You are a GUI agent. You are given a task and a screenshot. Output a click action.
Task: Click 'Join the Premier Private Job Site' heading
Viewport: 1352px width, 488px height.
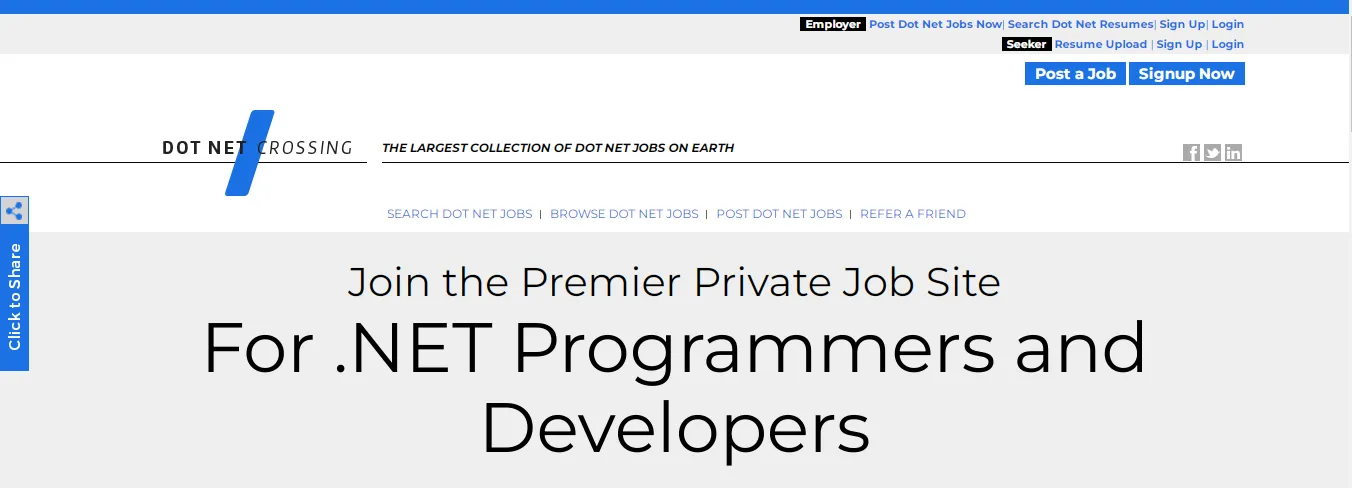click(x=674, y=283)
